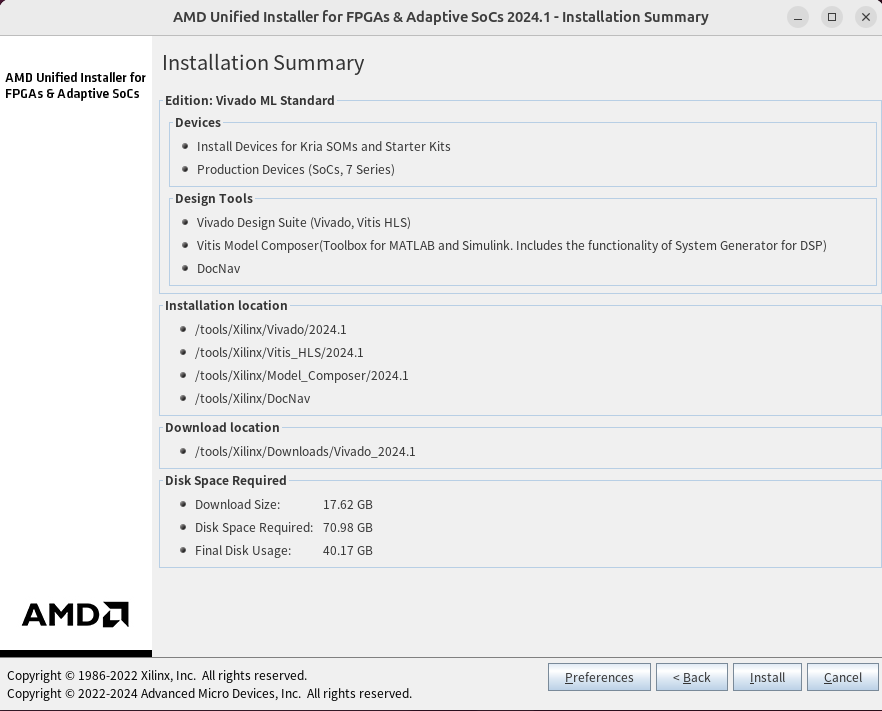Close the installer window
This screenshot has height=711, width=882.
pyautogui.click(x=866, y=17)
